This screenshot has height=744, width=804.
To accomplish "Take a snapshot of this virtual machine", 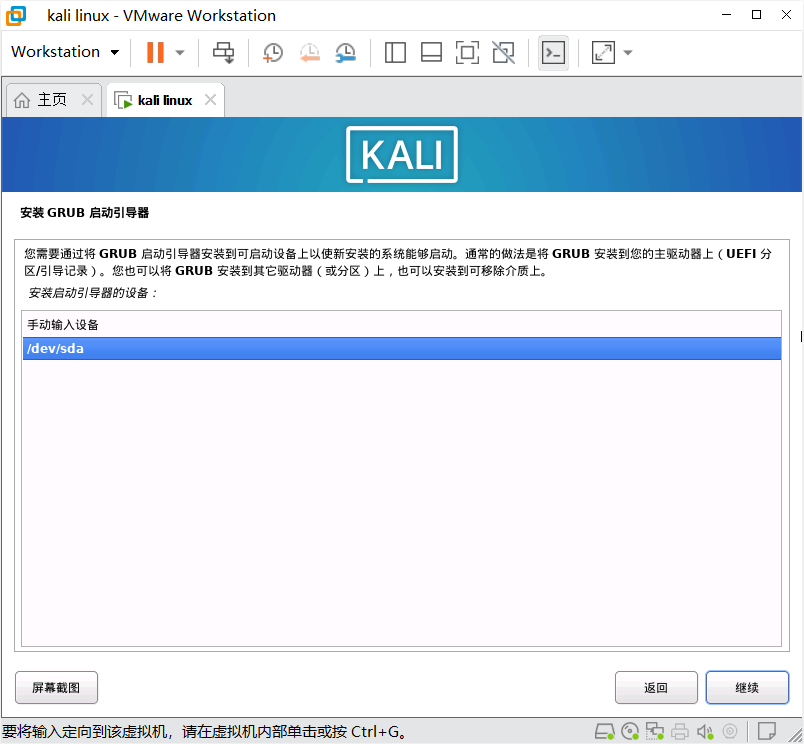I will [x=273, y=52].
